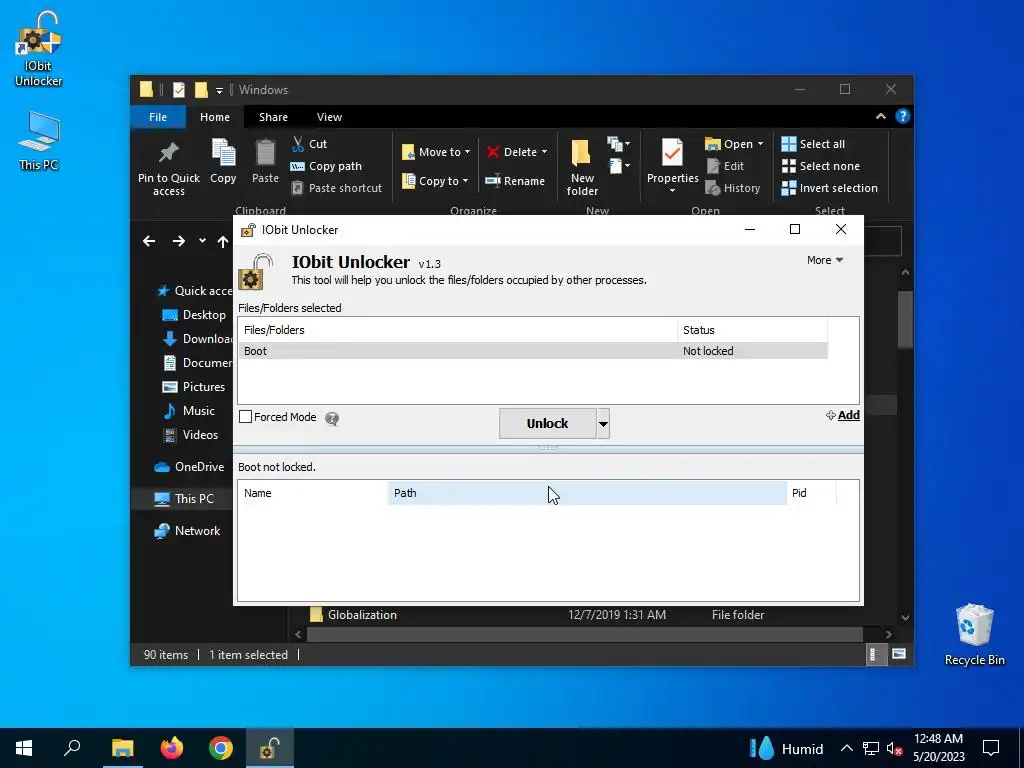Viewport: 1024px width, 768px height.
Task: Select the Boot row in file list
Action: (533, 351)
